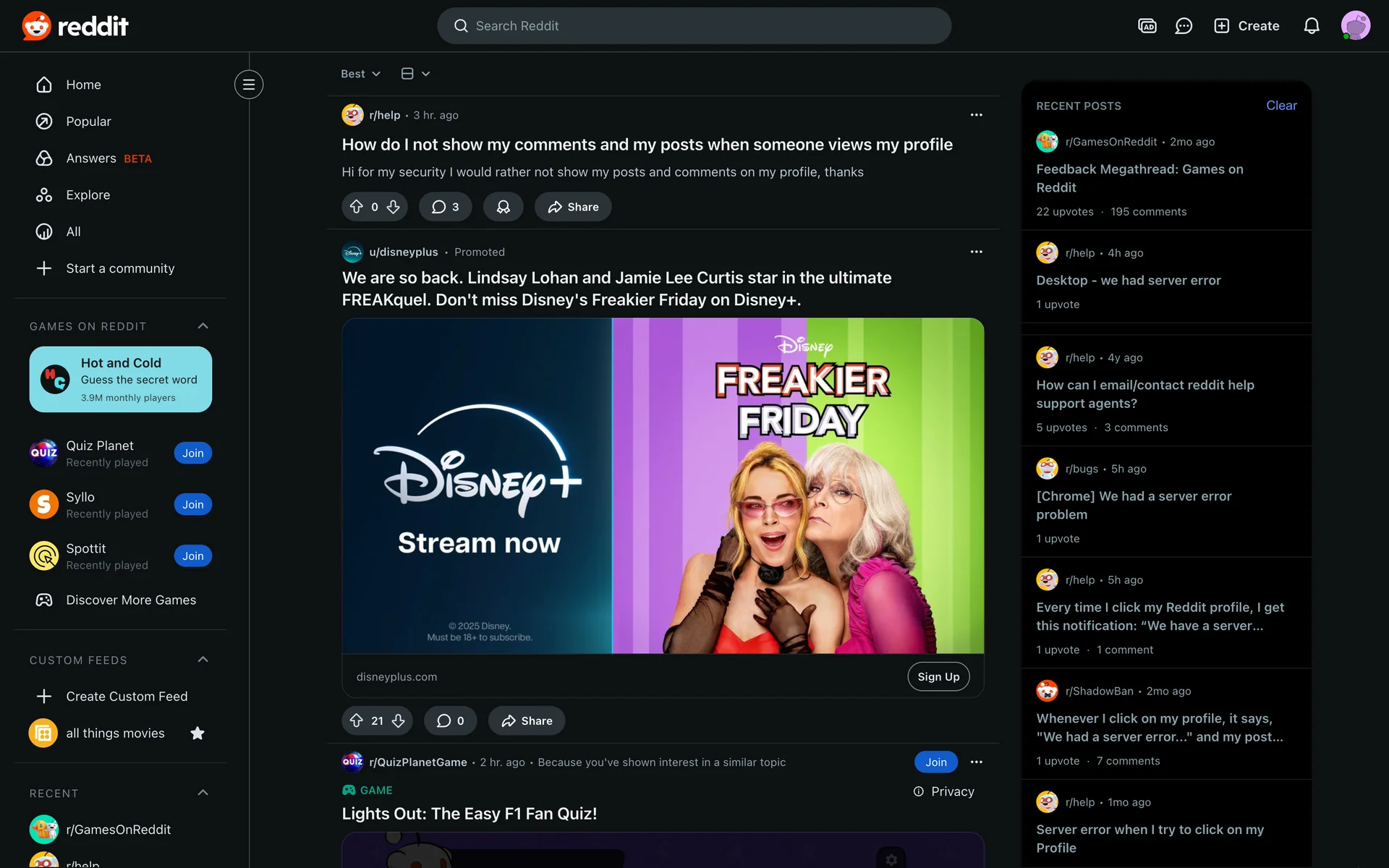
Task: Open overflow menu for Disney+ post
Action: tap(976, 252)
